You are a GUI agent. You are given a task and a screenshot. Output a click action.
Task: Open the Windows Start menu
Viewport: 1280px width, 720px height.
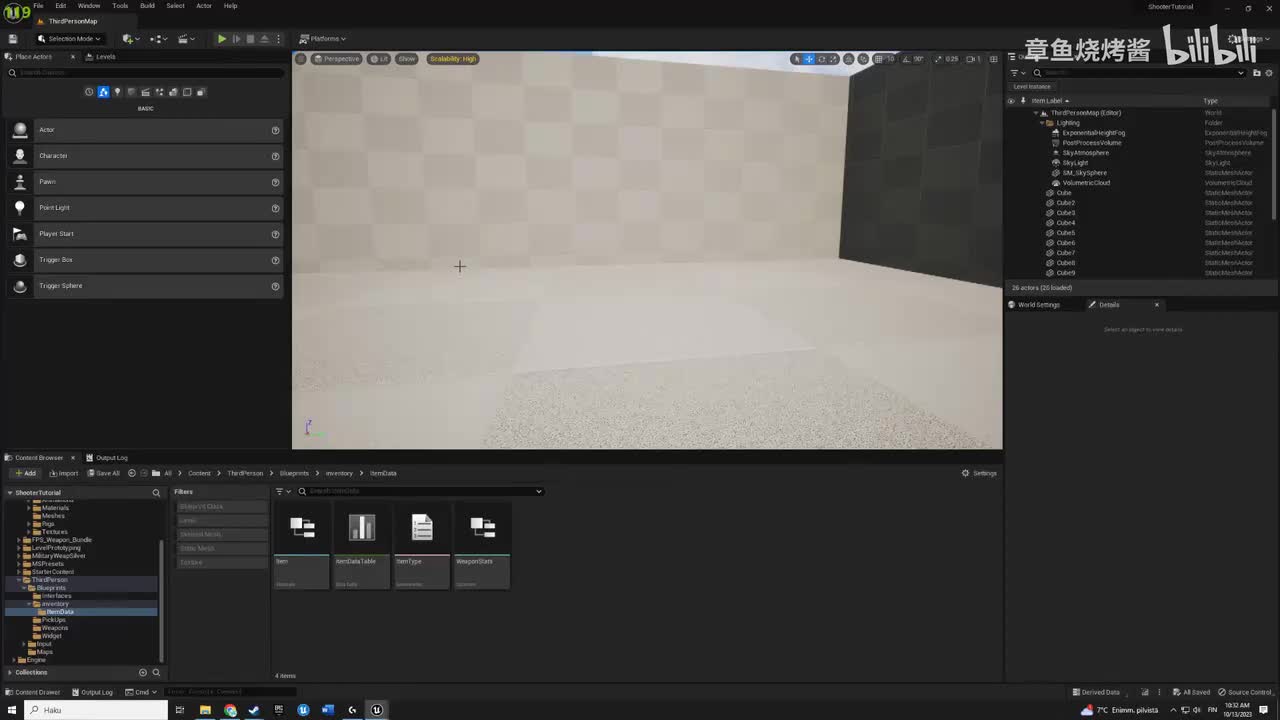click(12, 710)
